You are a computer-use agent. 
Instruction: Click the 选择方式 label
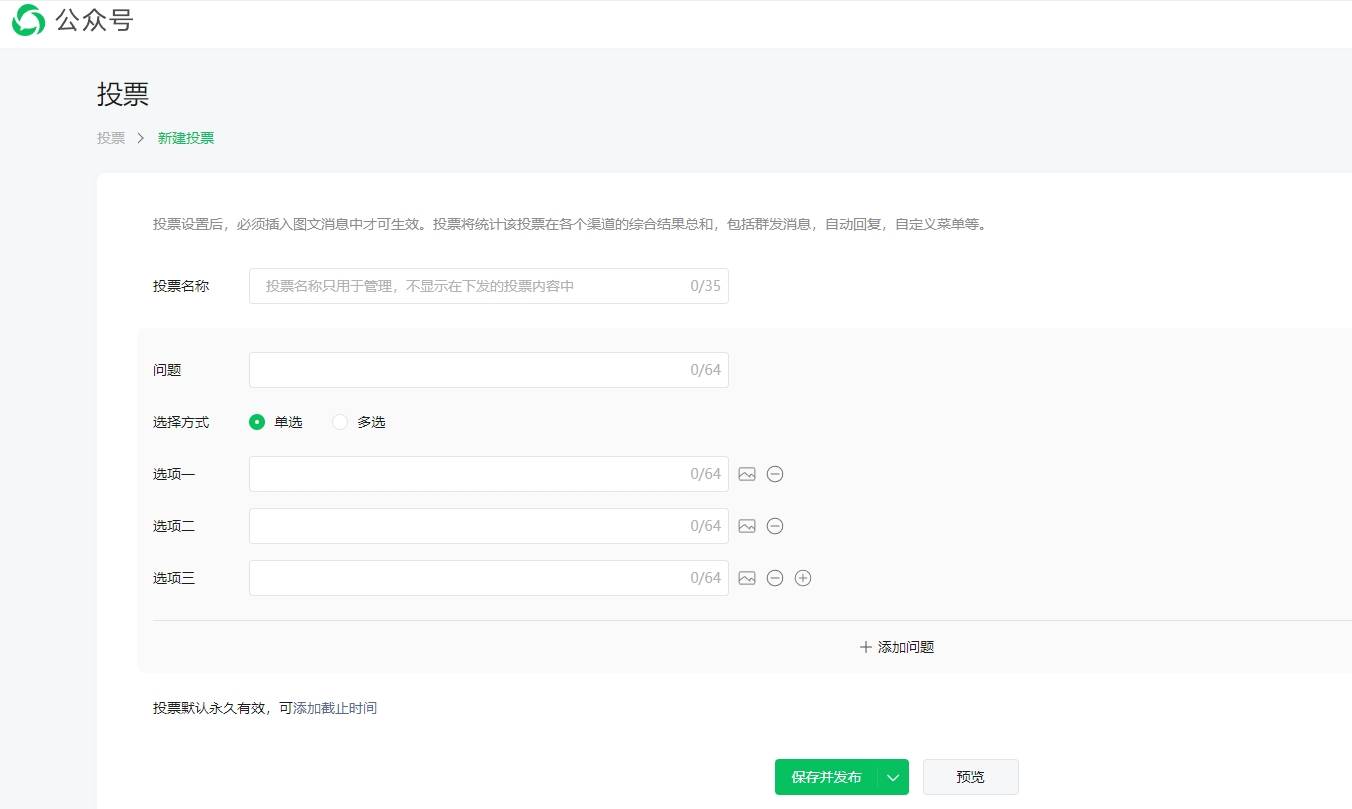(x=181, y=422)
